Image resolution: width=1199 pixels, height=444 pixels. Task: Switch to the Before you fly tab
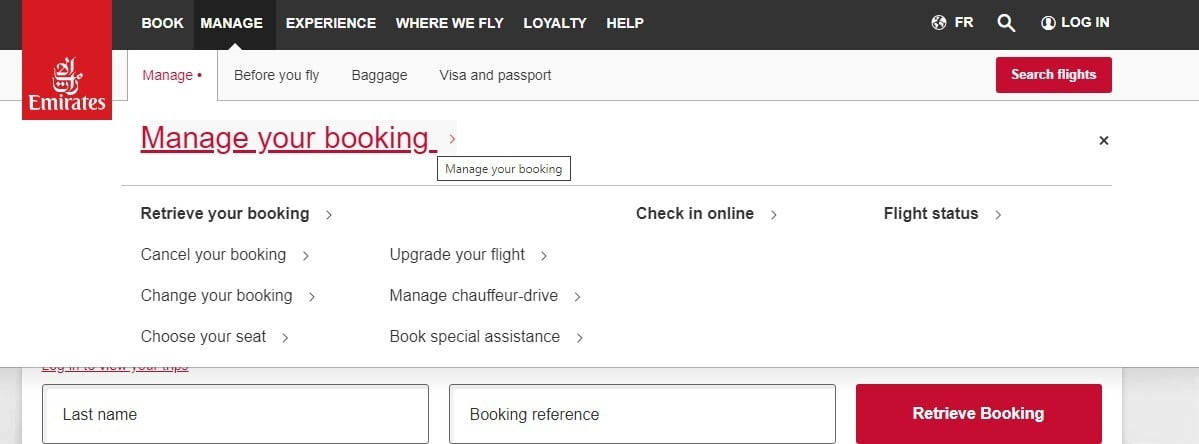click(x=276, y=75)
